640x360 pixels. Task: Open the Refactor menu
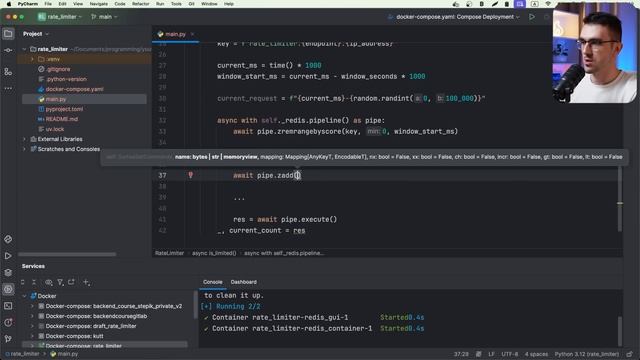pos(140,4)
